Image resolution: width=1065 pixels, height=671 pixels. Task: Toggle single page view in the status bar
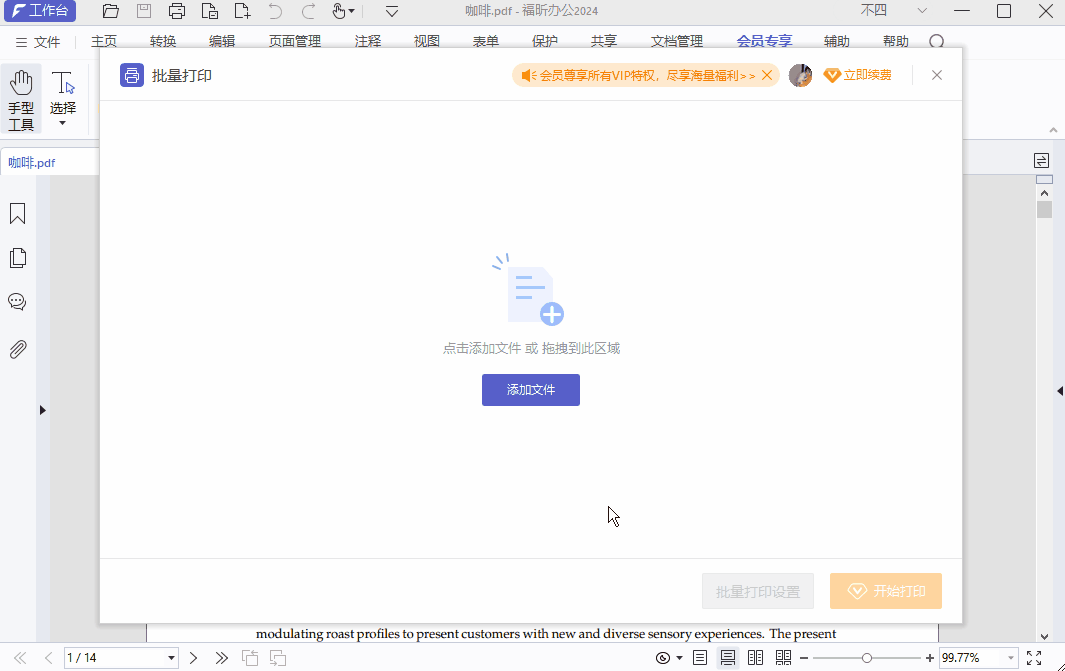(699, 657)
